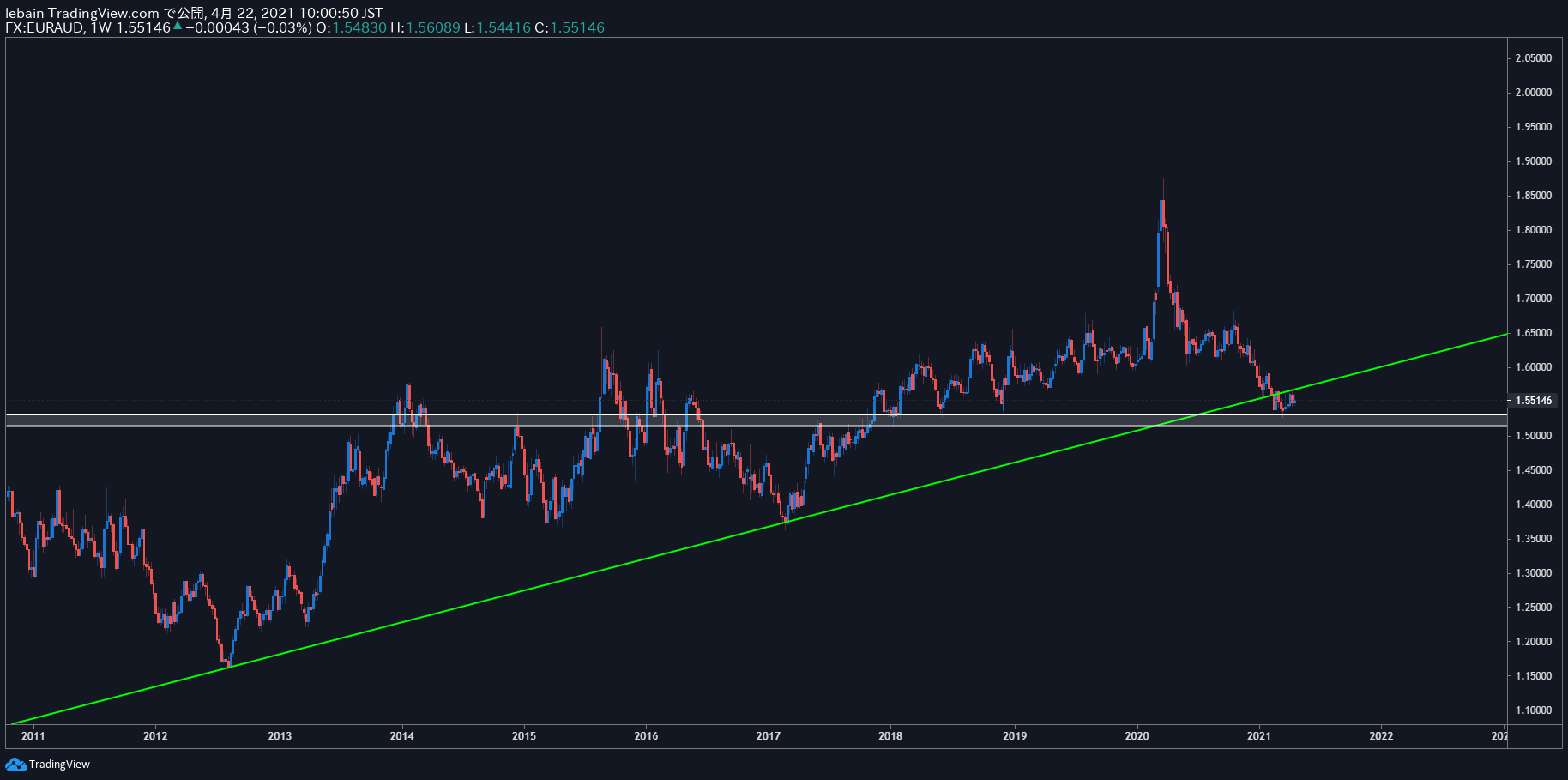1568x780 pixels.
Task: Click the change value +0.00043 (+0.03%)
Action: (249, 27)
